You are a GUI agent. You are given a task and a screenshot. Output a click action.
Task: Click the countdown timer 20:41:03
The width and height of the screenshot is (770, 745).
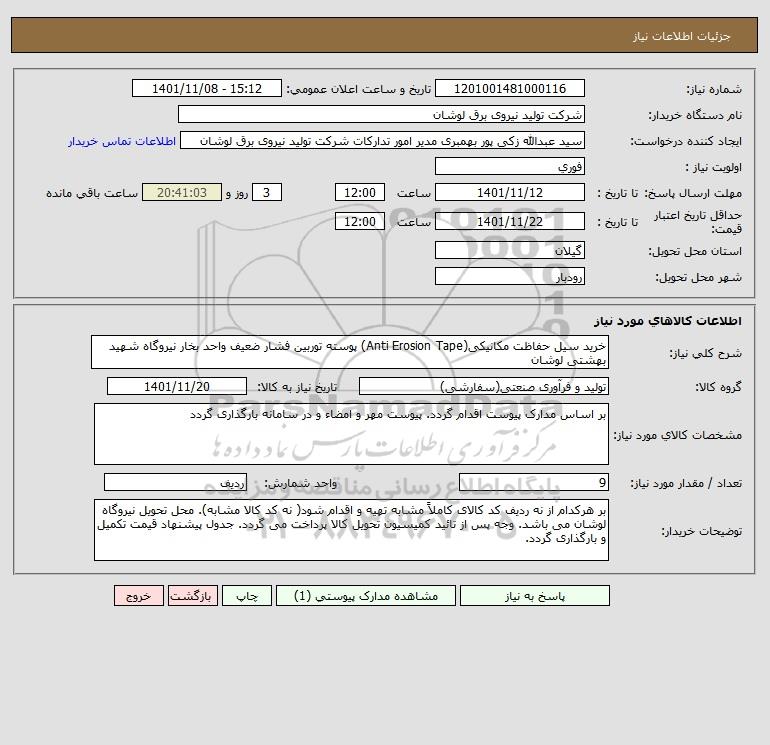click(x=182, y=193)
